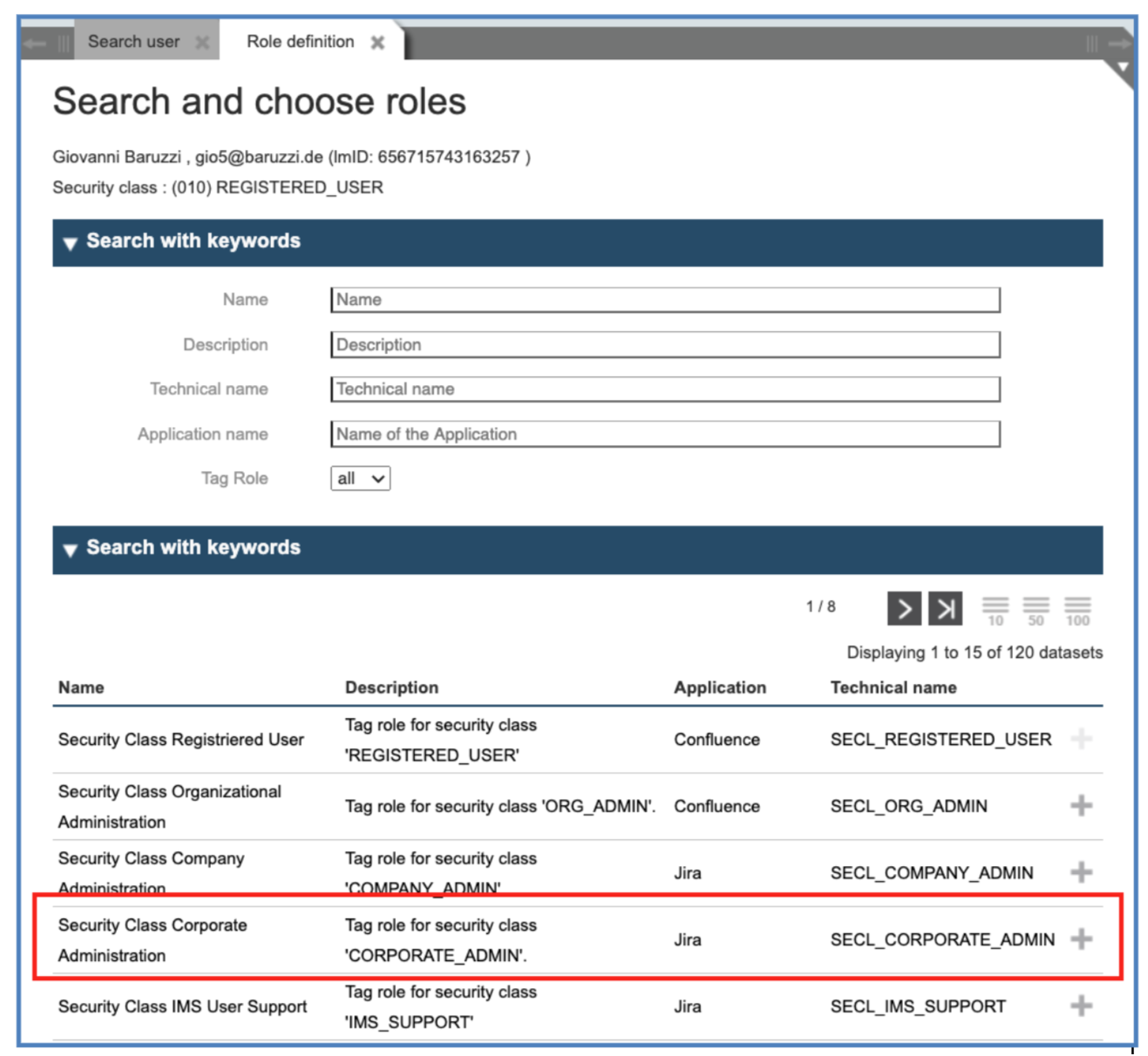Screen dimensions: 1148x1056
Task: Show 50 datasets per page
Action: coord(1036,610)
